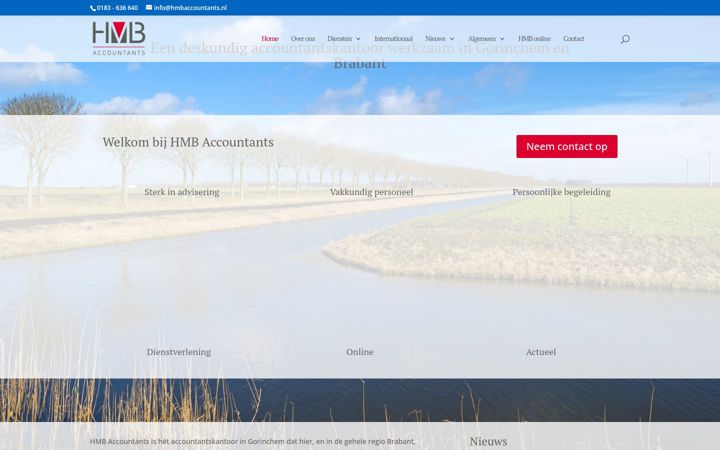The height and width of the screenshot is (450, 720).
Task: Expand the Diensten dropdown chevron
Action: (x=358, y=39)
